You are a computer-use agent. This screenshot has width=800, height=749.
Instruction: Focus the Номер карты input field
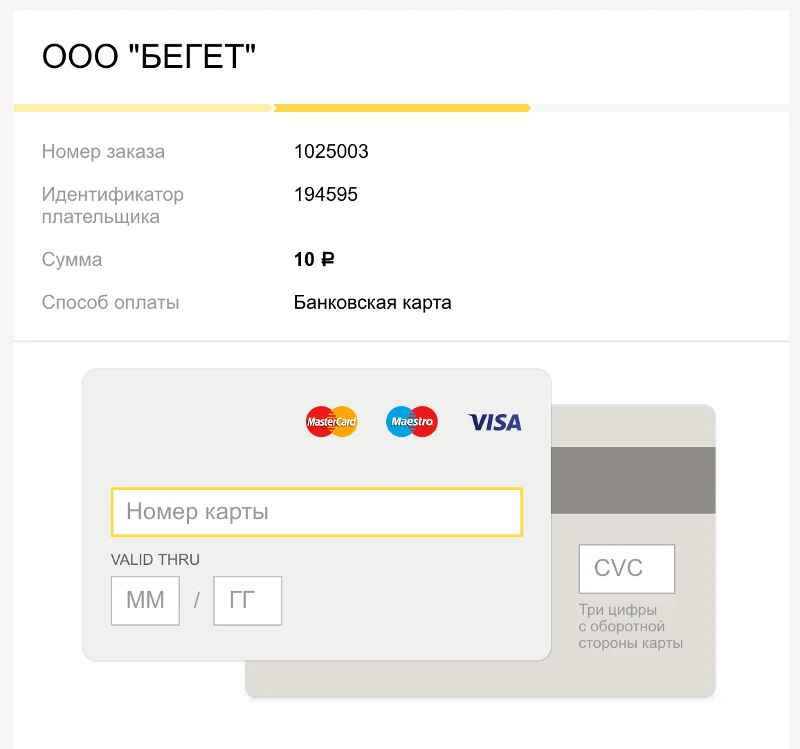[316, 512]
